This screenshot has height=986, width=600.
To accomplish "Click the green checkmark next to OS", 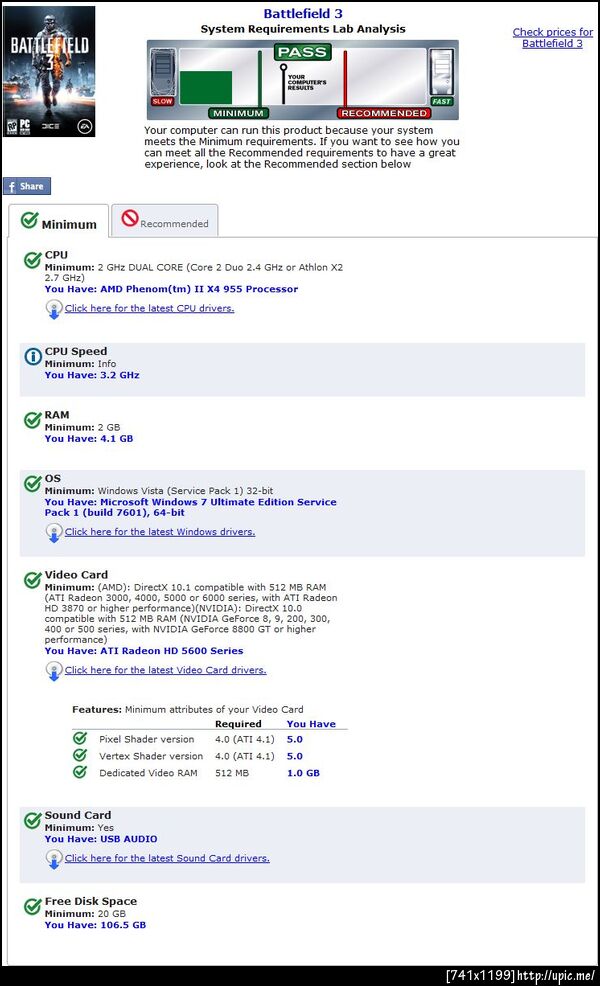I will coord(33,483).
